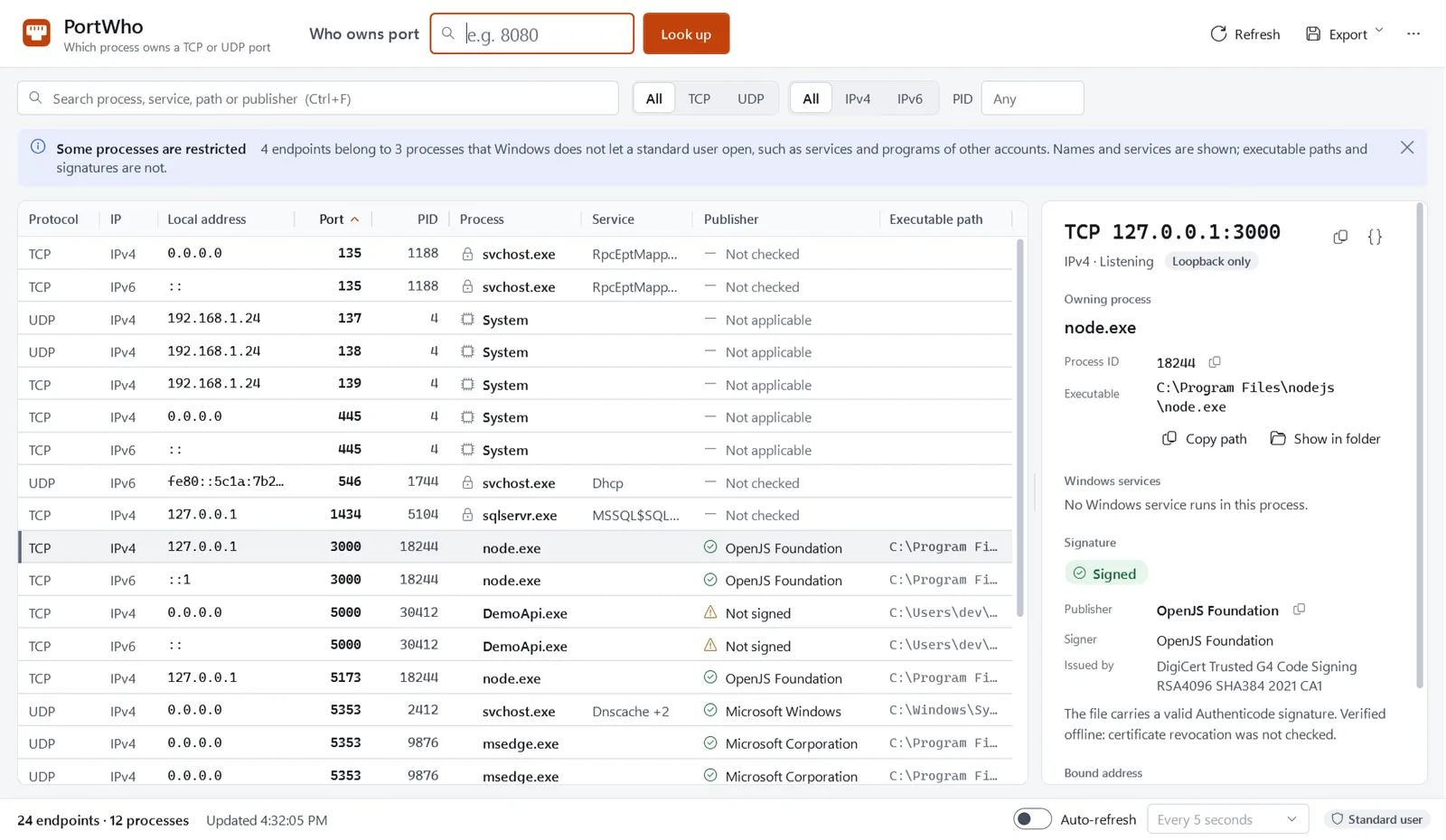
Task: Select the All protocol filter
Action: 653,98
